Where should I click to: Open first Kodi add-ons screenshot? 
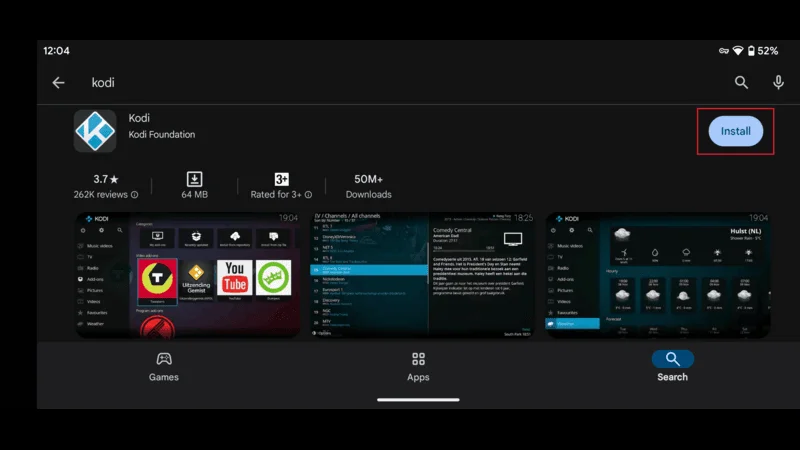188,274
